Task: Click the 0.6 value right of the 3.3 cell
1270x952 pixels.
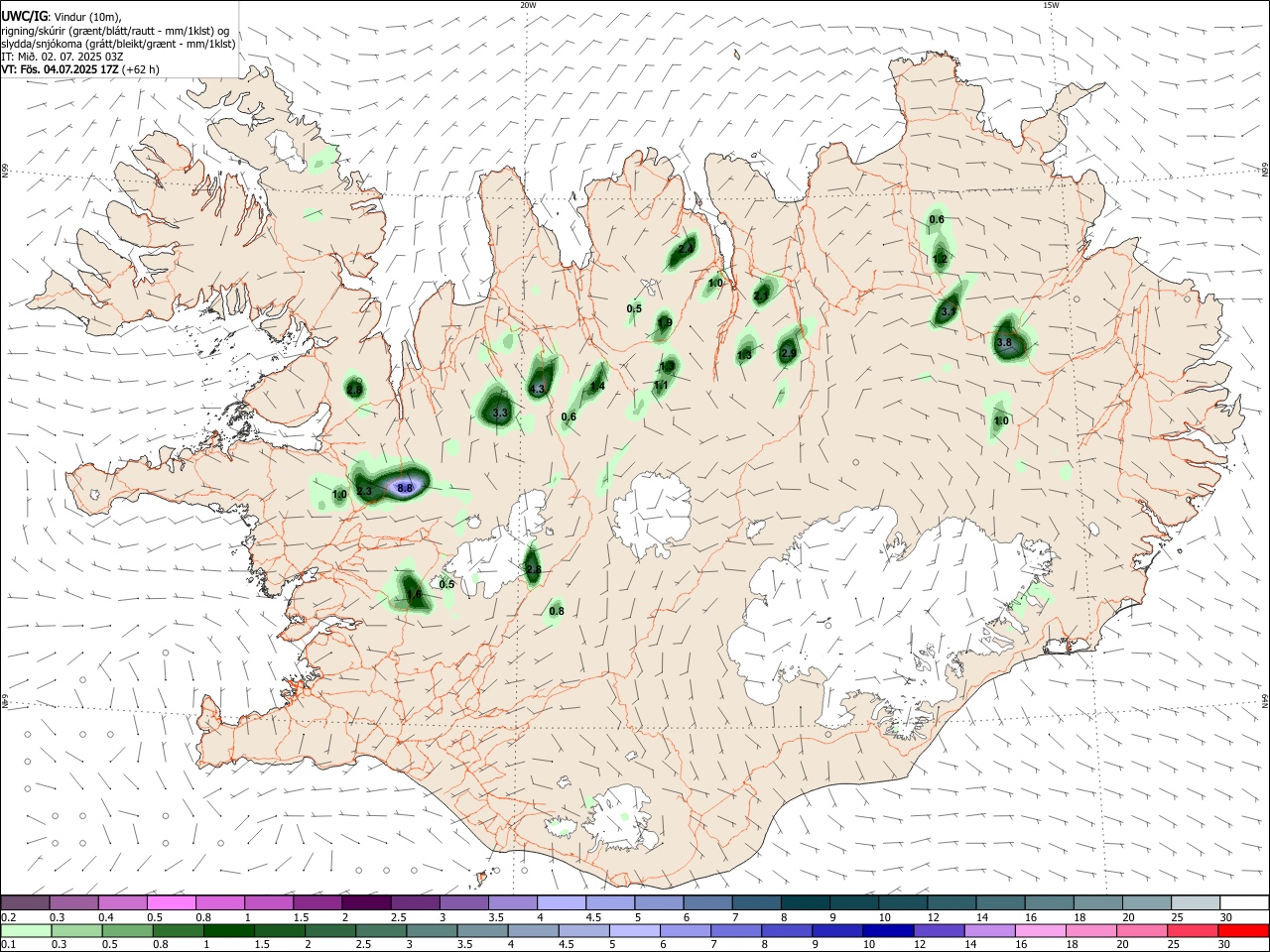Action: pos(569,416)
